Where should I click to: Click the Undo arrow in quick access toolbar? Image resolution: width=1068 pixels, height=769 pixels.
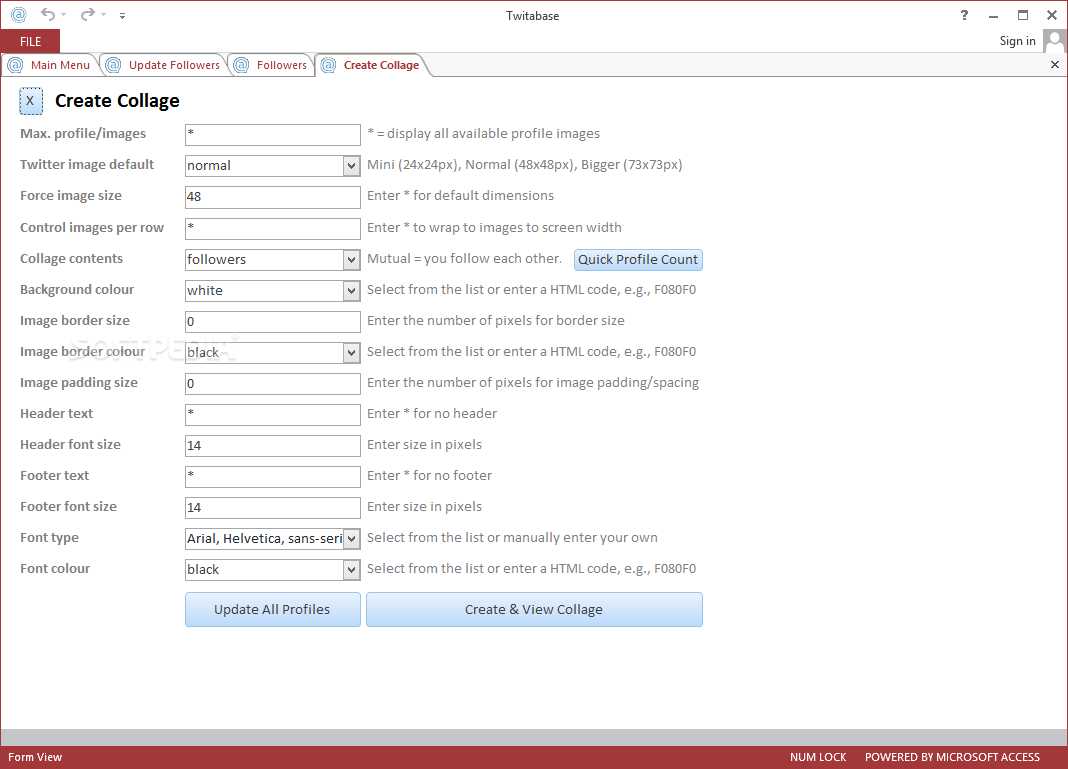(48, 14)
